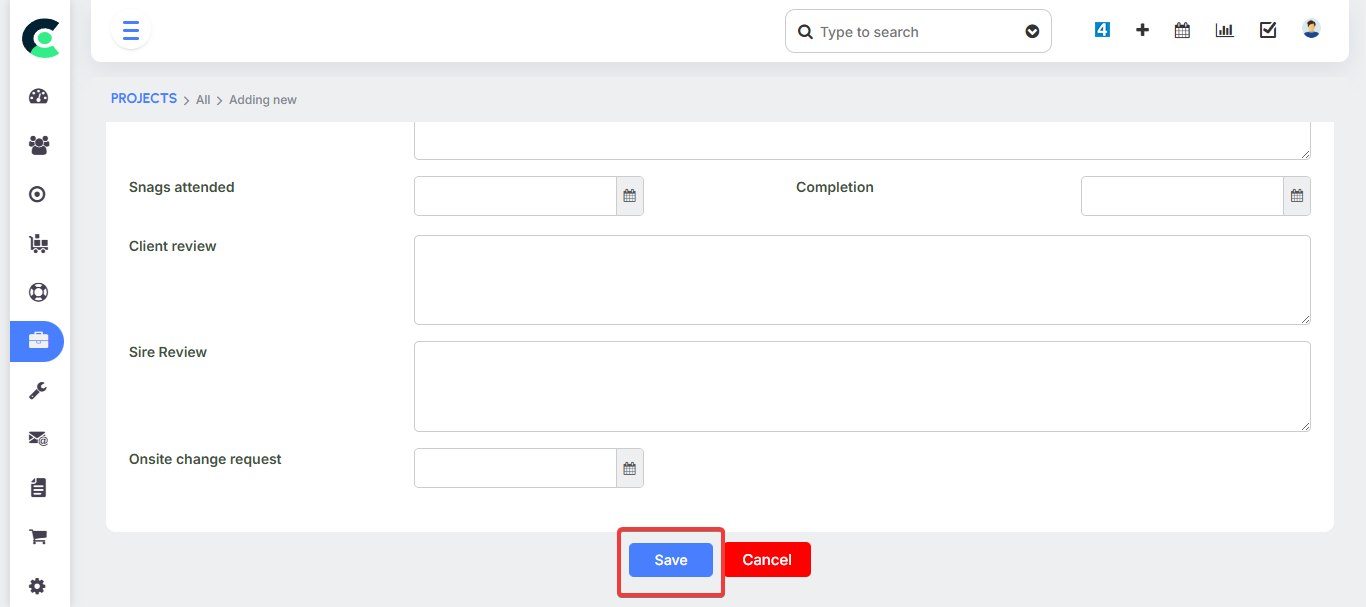Click the life ring support icon
Screen dimensions: 1366x607
(x=38, y=292)
